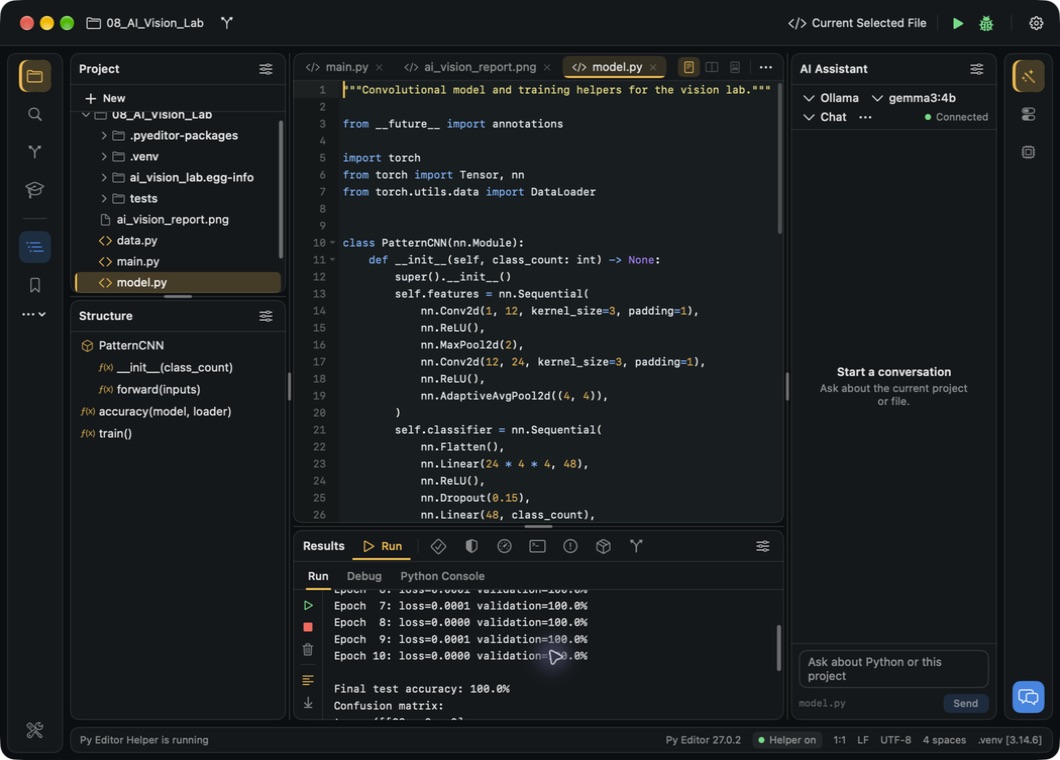
Task: Open the editor tabs overflow ellipsis menu
Action: coord(765,67)
